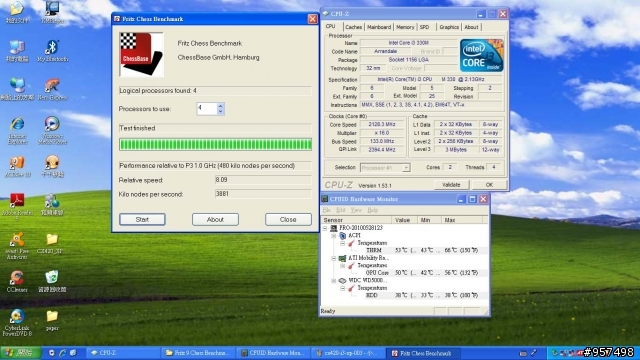The height and width of the screenshot is (360, 640).
Task: Click OK in the CPU-Z window
Action: click(489, 185)
